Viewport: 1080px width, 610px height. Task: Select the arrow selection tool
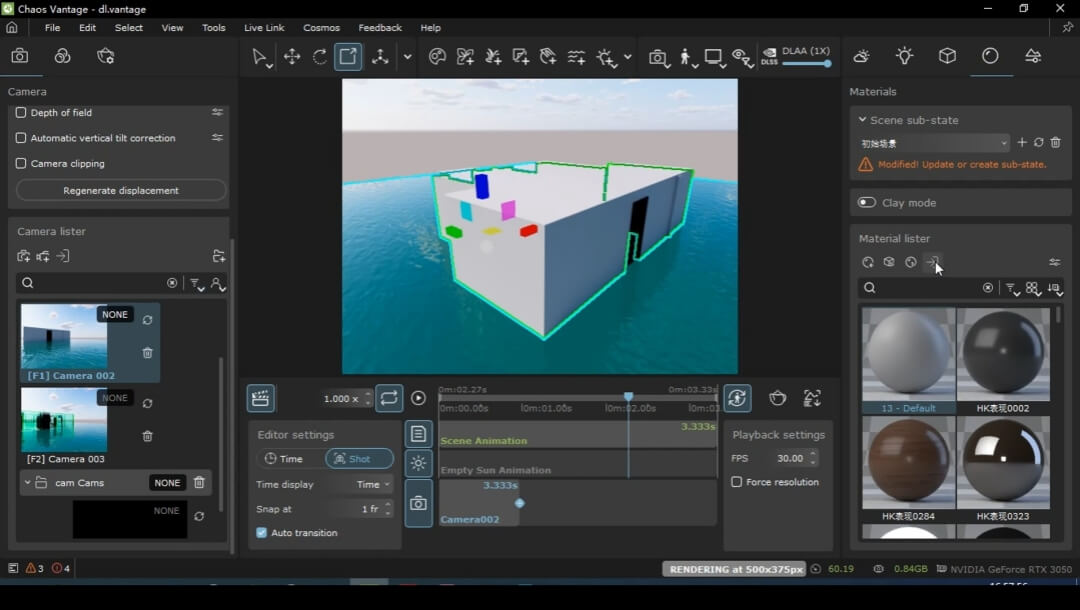click(x=260, y=57)
